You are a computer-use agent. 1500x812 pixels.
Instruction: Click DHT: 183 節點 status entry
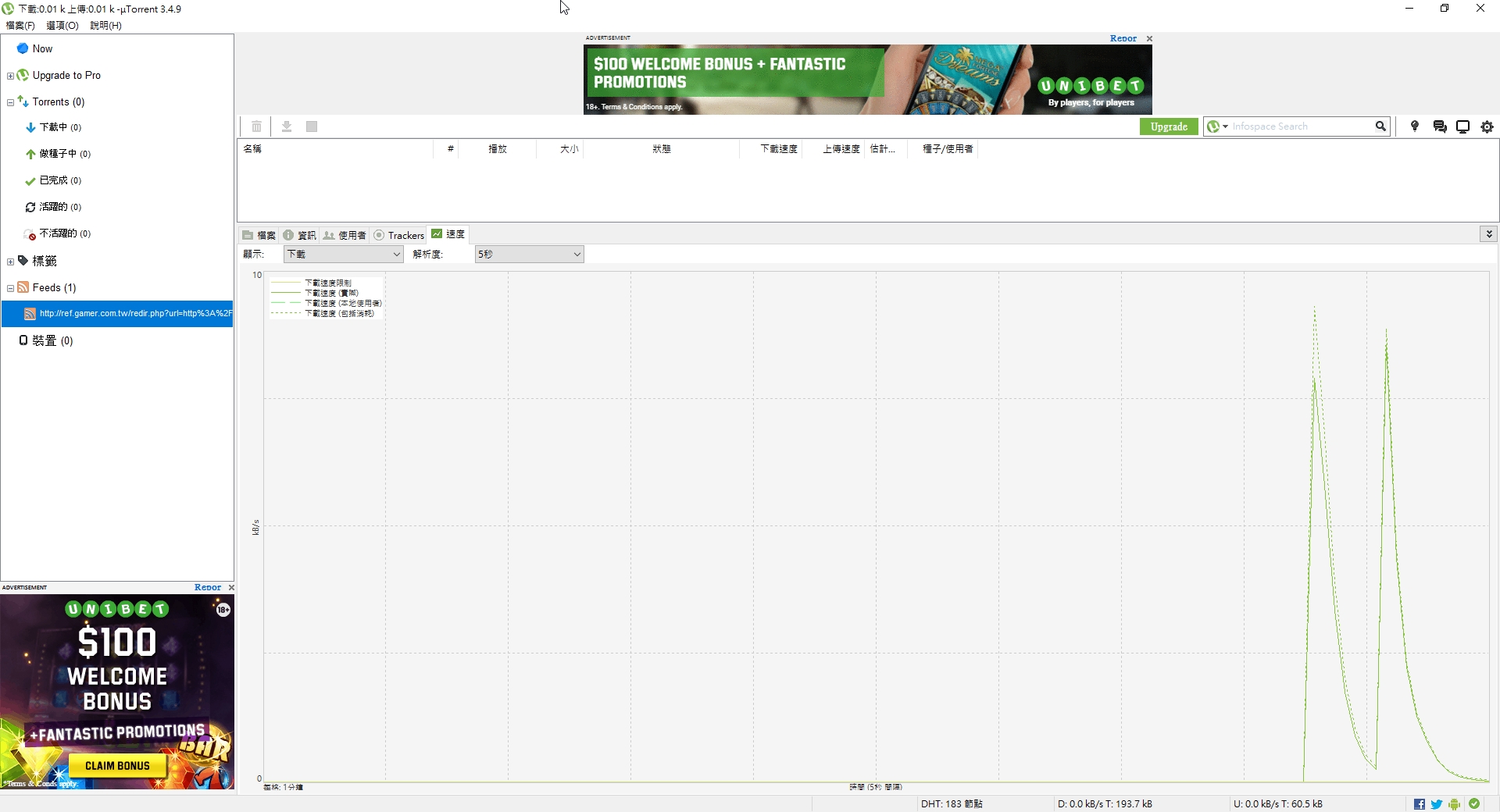(x=952, y=803)
